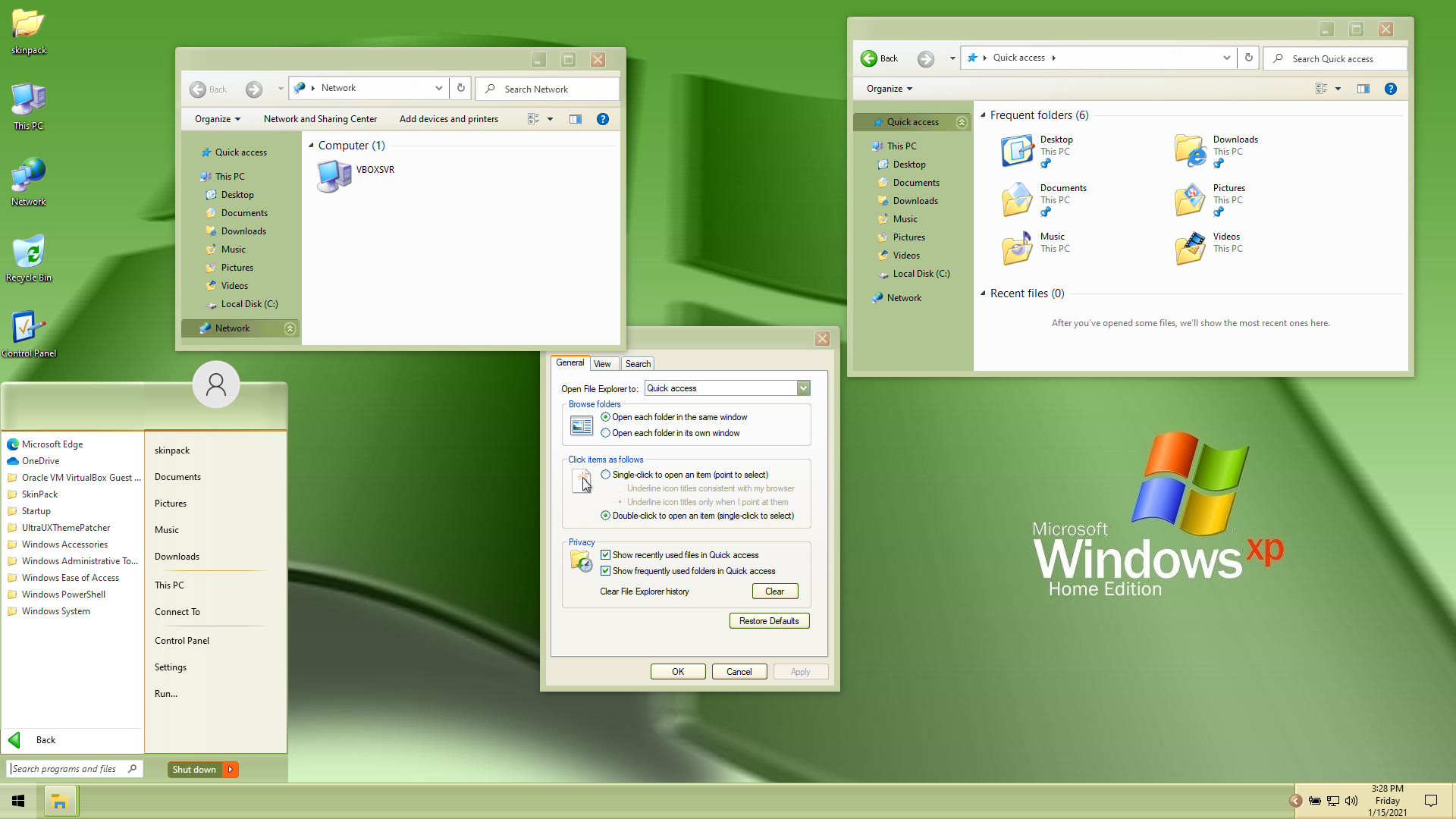Collapse the Frequent folders group

click(984, 115)
